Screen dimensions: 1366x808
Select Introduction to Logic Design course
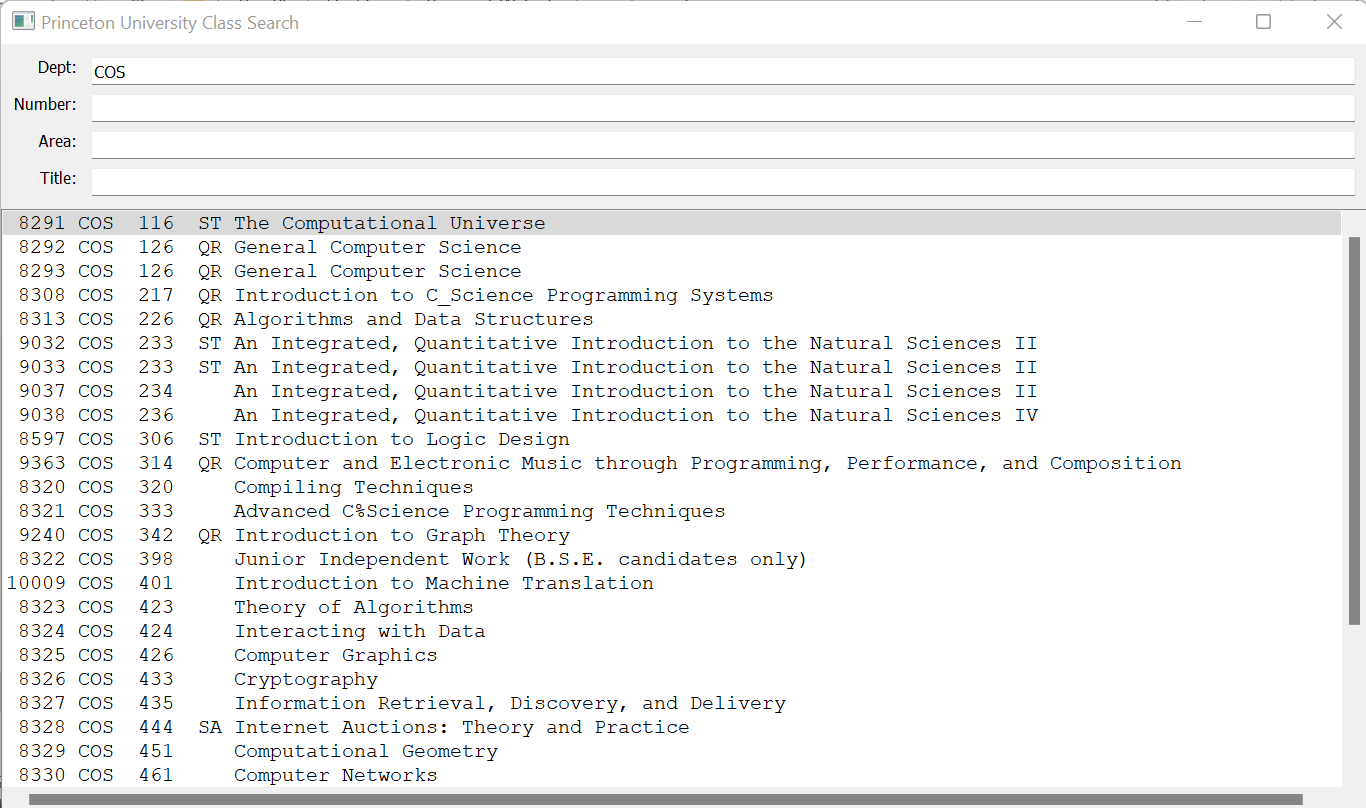(672, 439)
